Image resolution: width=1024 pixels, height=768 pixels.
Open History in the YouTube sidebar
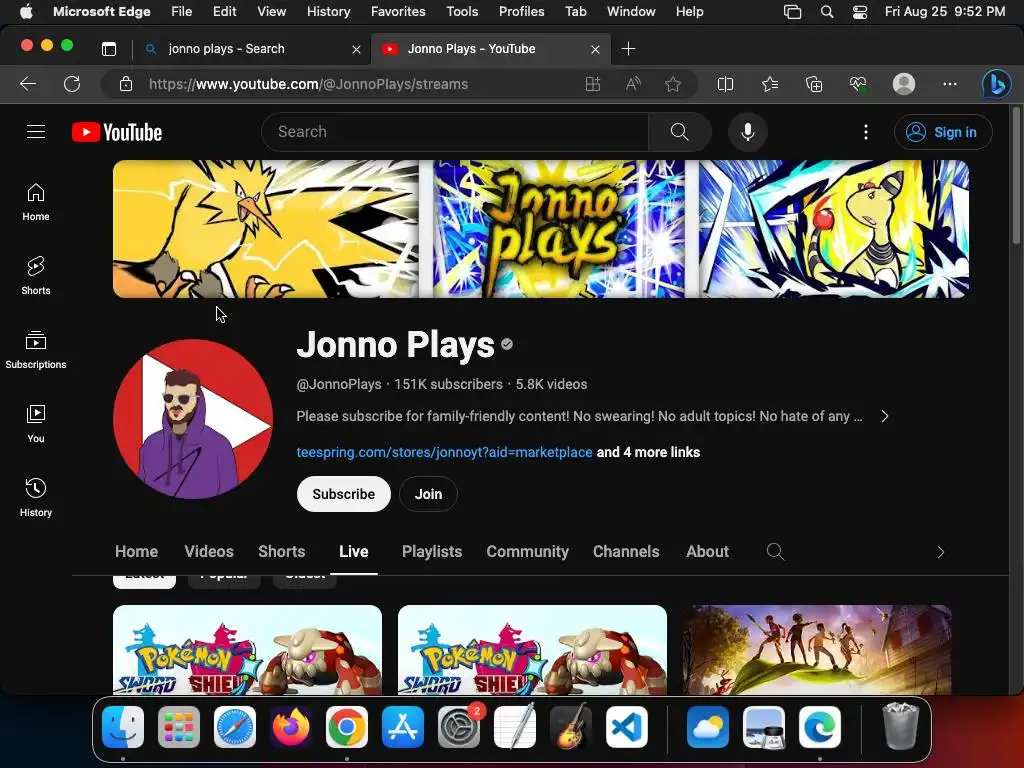(x=36, y=498)
